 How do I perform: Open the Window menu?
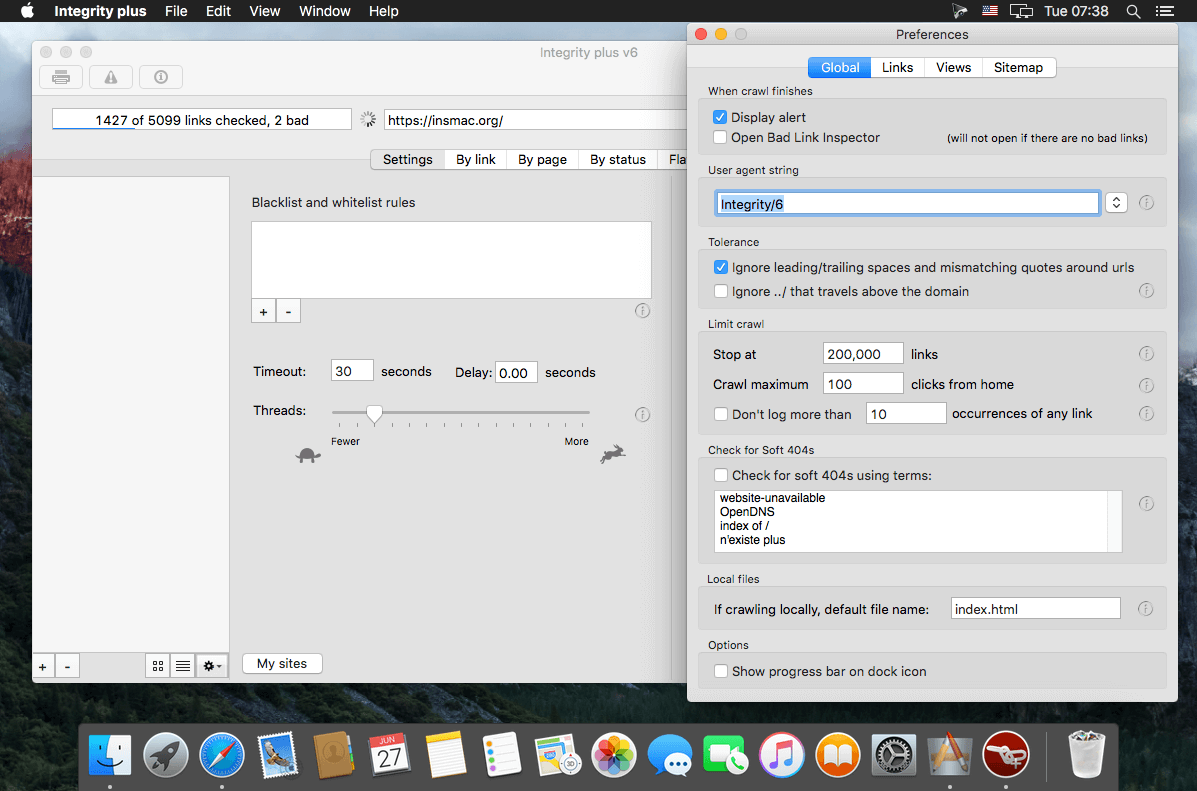(324, 11)
